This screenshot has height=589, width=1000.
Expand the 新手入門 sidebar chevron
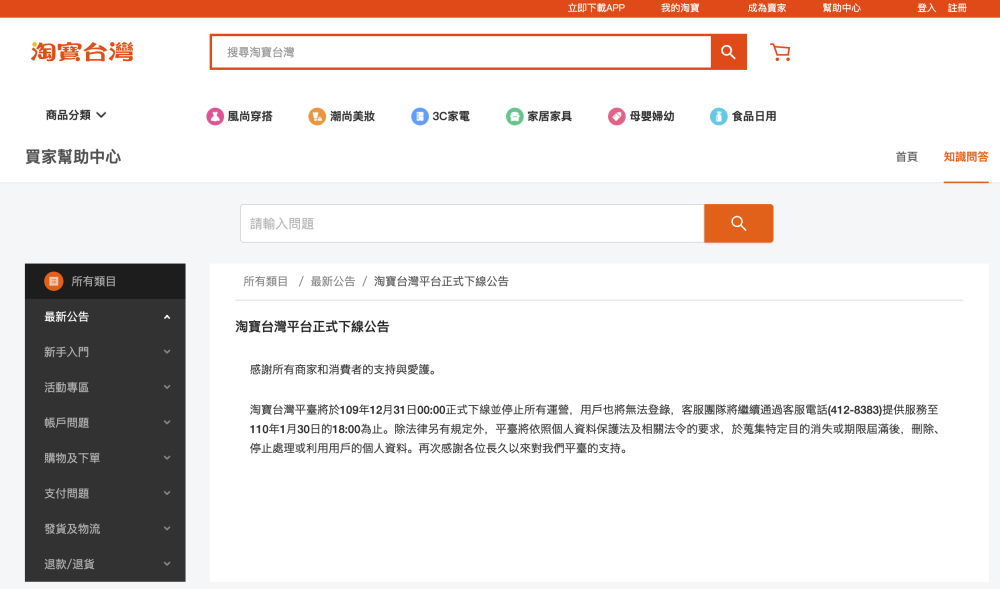click(x=167, y=352)
